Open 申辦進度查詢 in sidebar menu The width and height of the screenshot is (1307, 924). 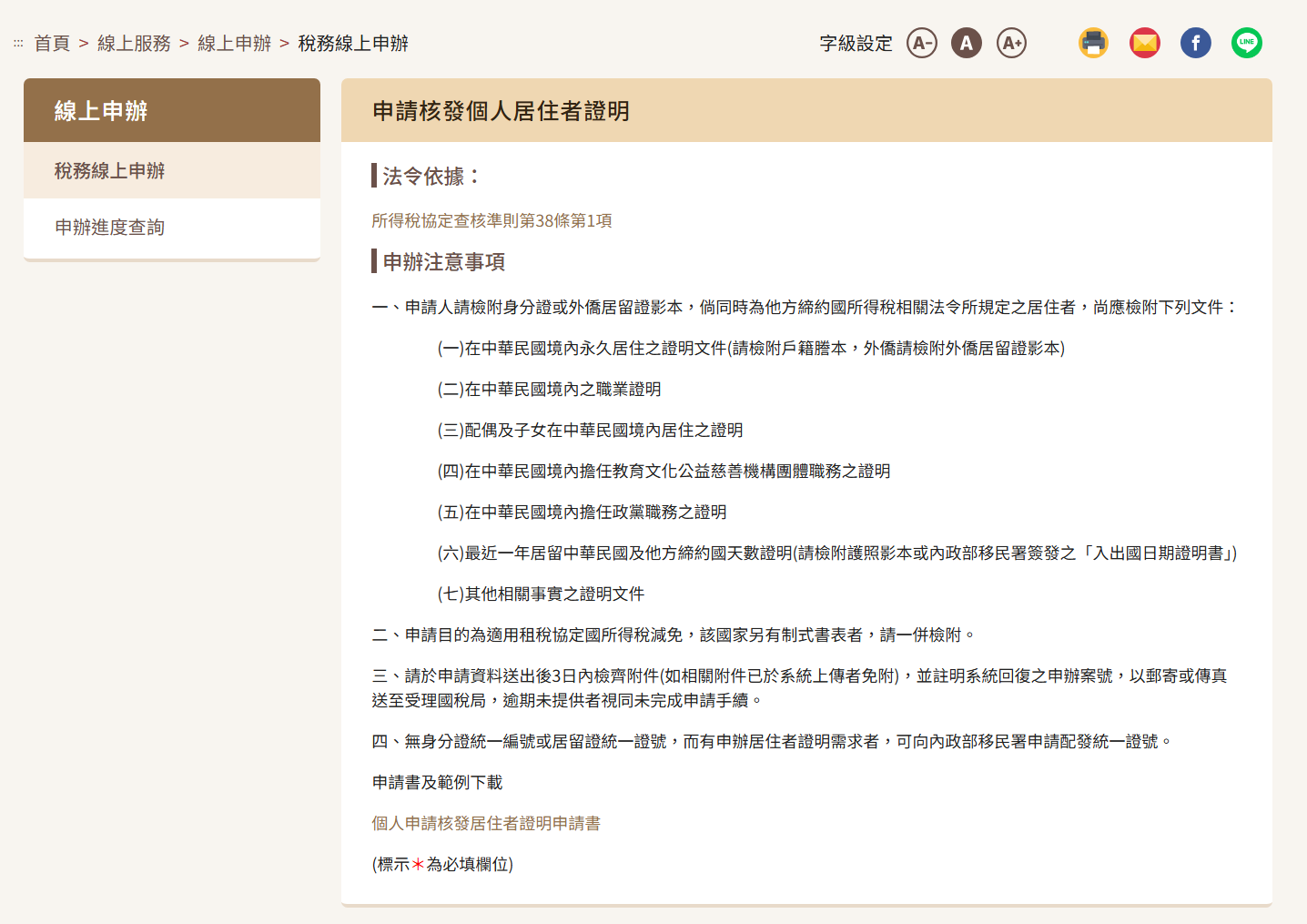click(x=172, y=227)
